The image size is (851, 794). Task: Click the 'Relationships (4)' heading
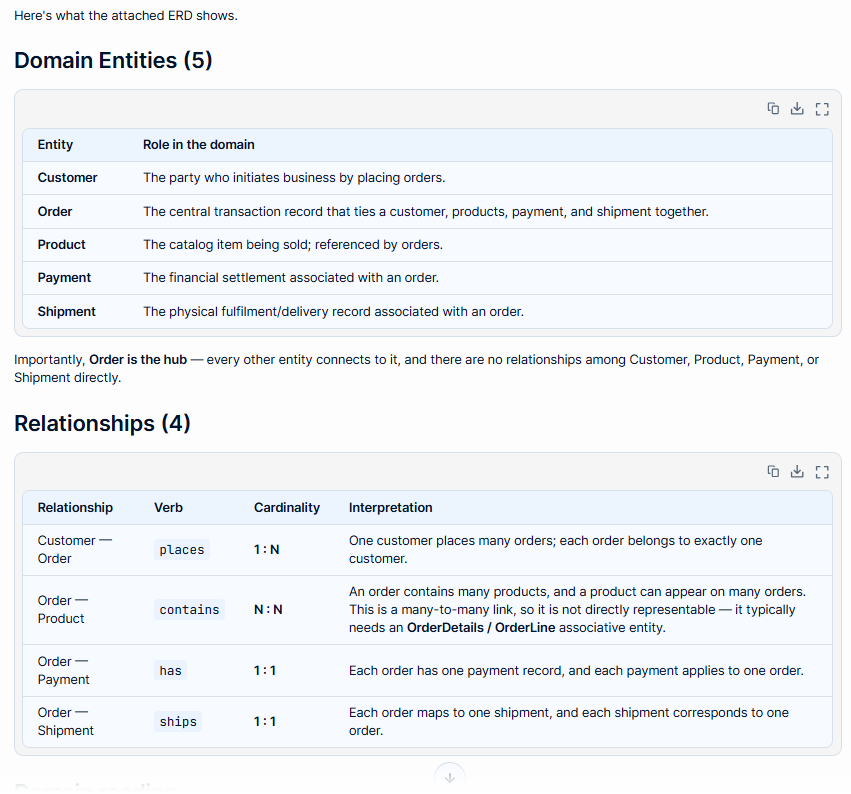(102, 423)
